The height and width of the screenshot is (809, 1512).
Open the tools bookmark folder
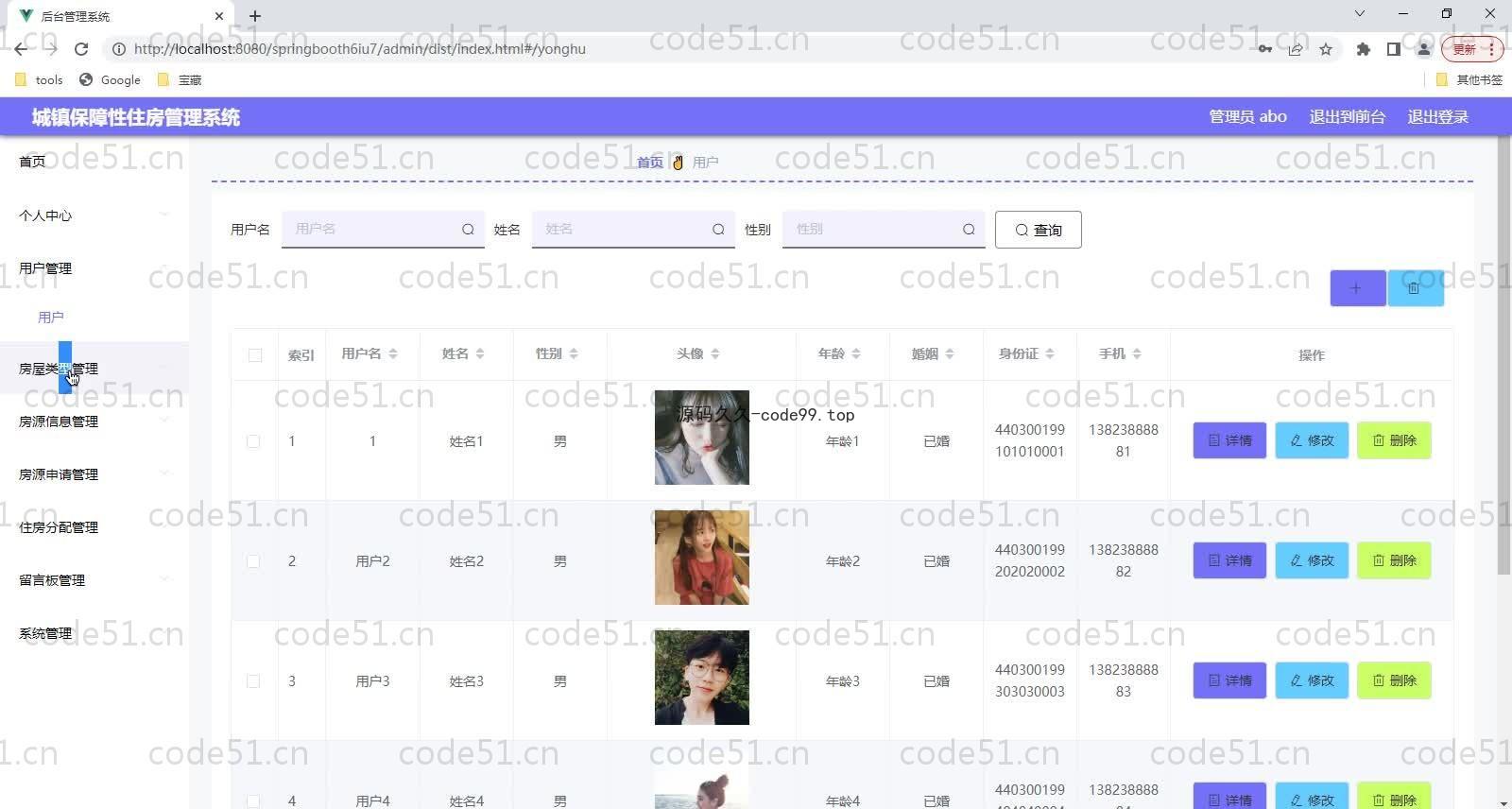coord(40,80)
